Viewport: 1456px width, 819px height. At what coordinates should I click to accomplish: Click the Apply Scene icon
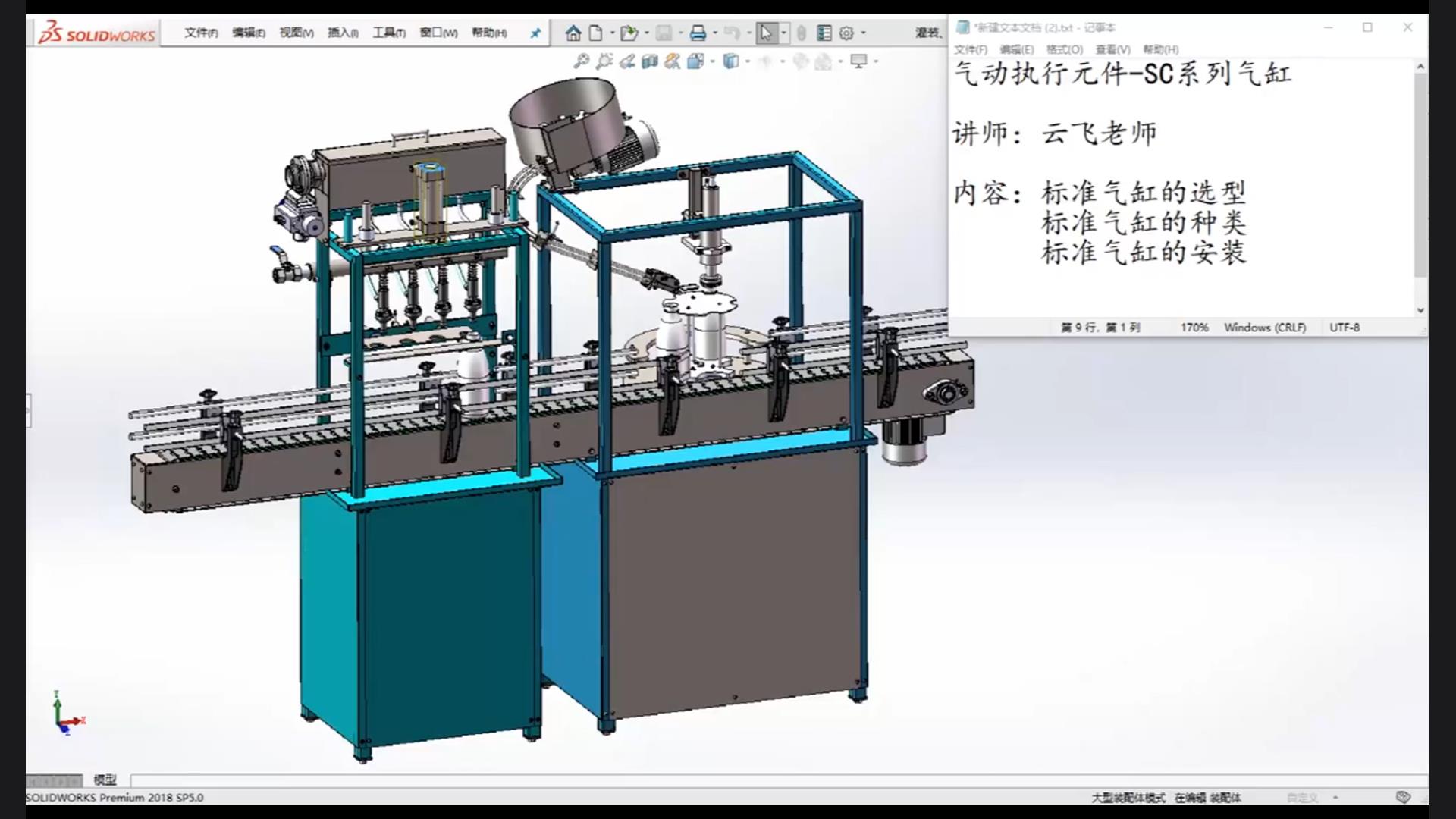[824, 61]
